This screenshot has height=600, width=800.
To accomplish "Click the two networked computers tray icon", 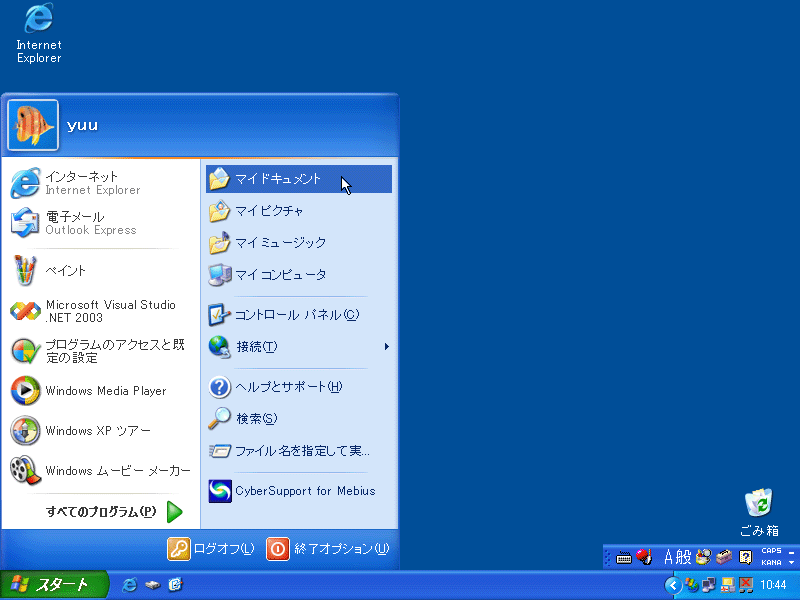I will pos(709,585).
